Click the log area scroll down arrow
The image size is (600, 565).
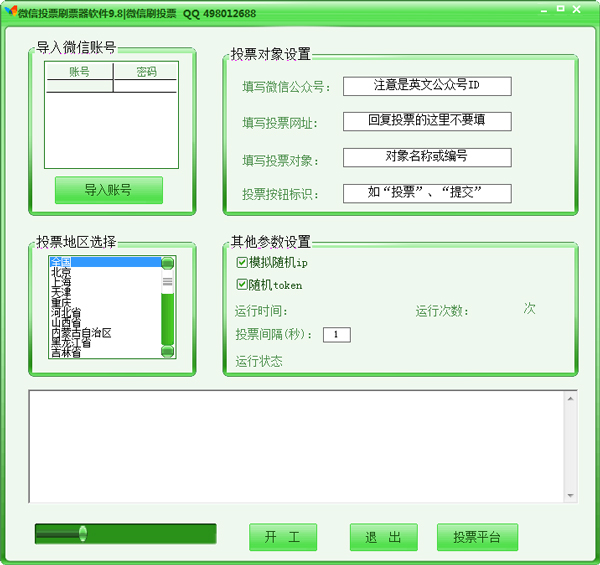(x=570, y=495)
